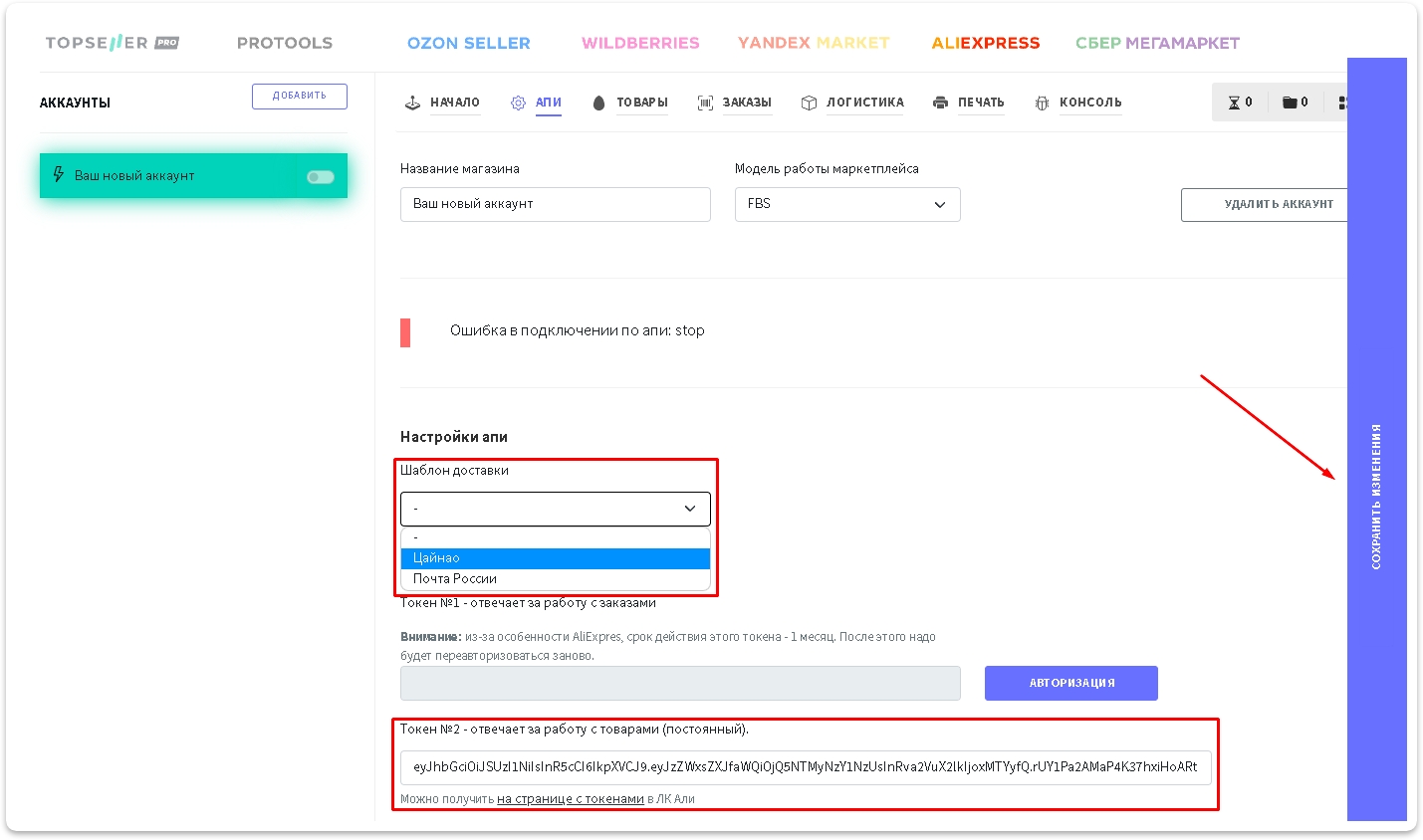Switch to the Wildberries marketplace tab

pyautogui.click(x=640, y=43)
